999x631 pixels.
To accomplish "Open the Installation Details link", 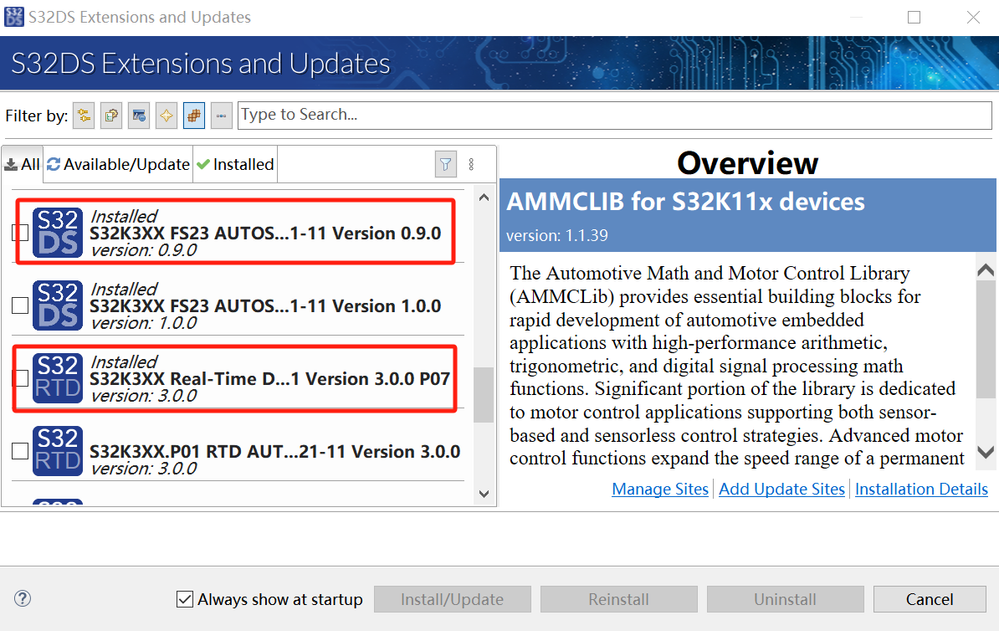I will tap(921, 489).
